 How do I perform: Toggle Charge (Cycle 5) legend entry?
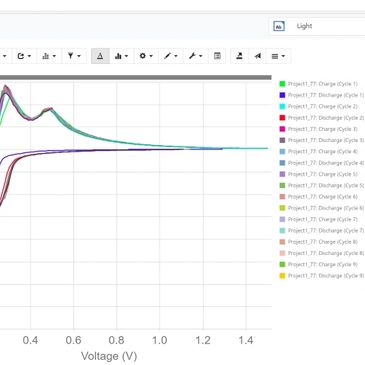pos(318,174)
